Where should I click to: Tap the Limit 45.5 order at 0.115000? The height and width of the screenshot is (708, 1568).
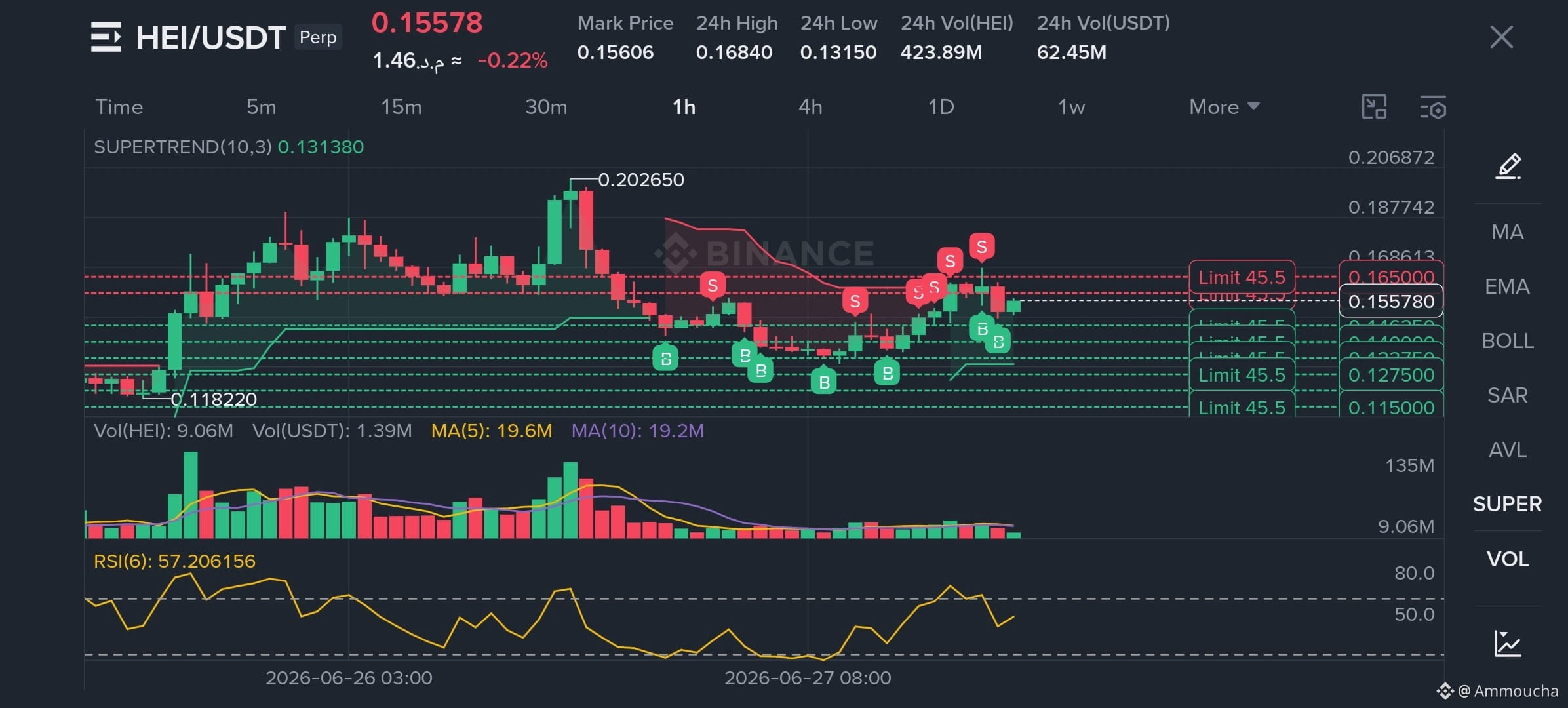[x=1242, y=406]
